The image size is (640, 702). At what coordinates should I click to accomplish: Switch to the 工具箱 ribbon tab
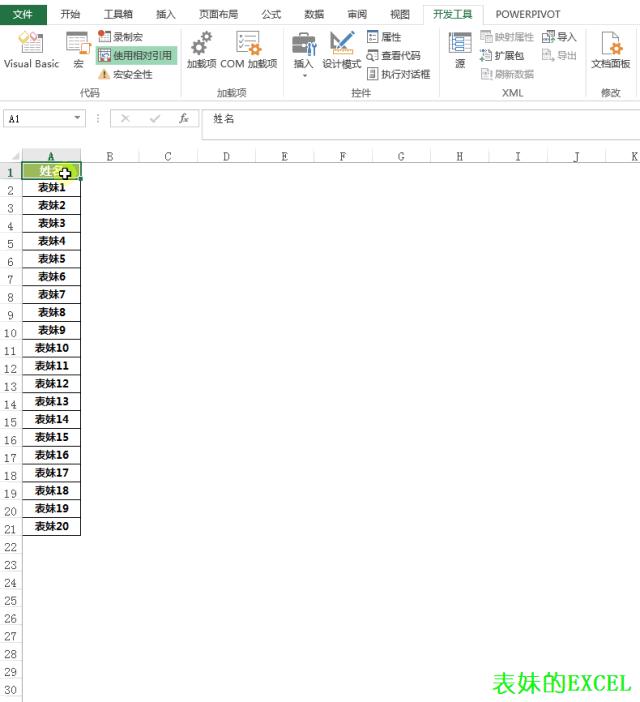click(118, 14)
